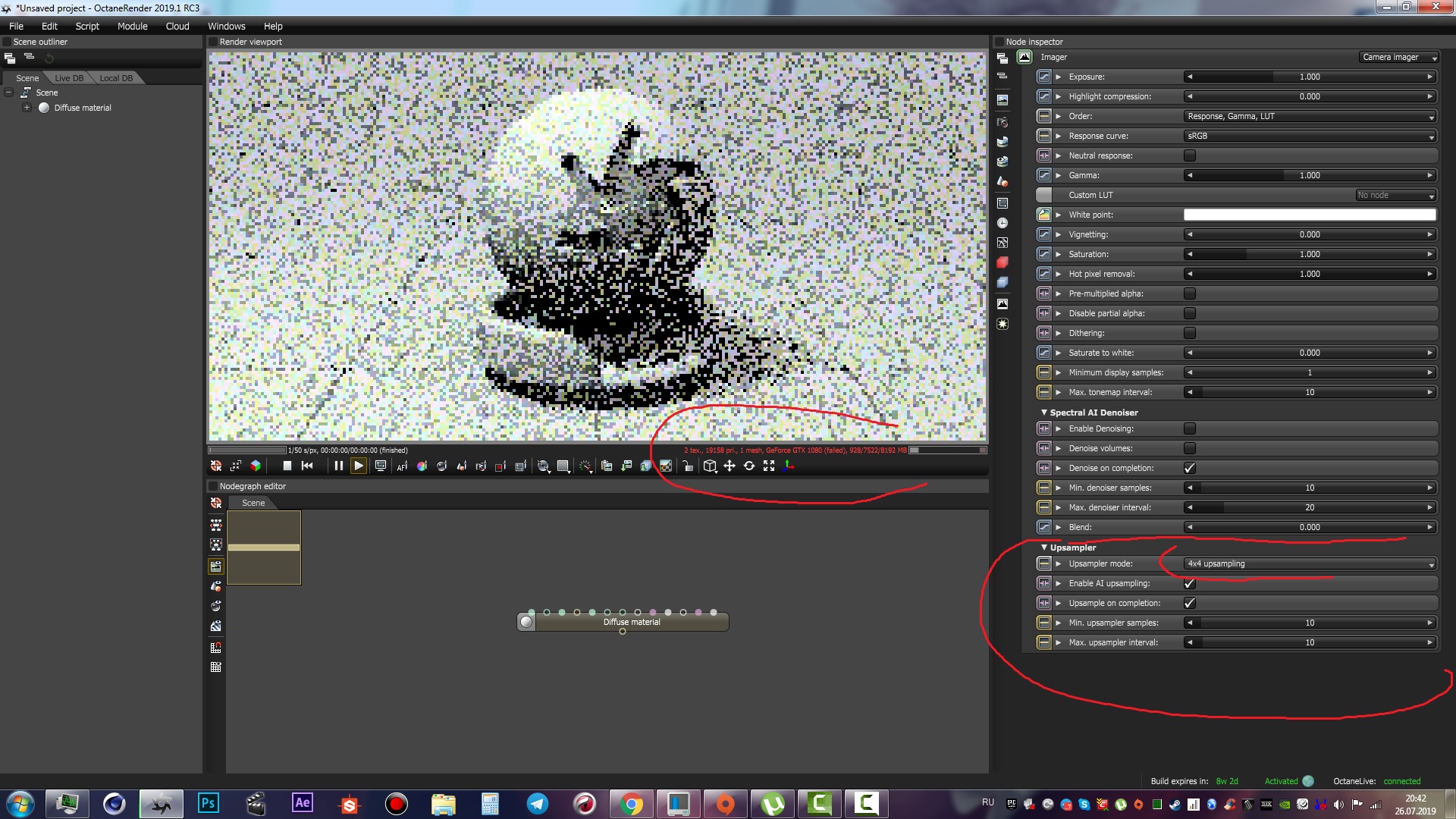Click the axis gizmo icon

pos(789,466)
